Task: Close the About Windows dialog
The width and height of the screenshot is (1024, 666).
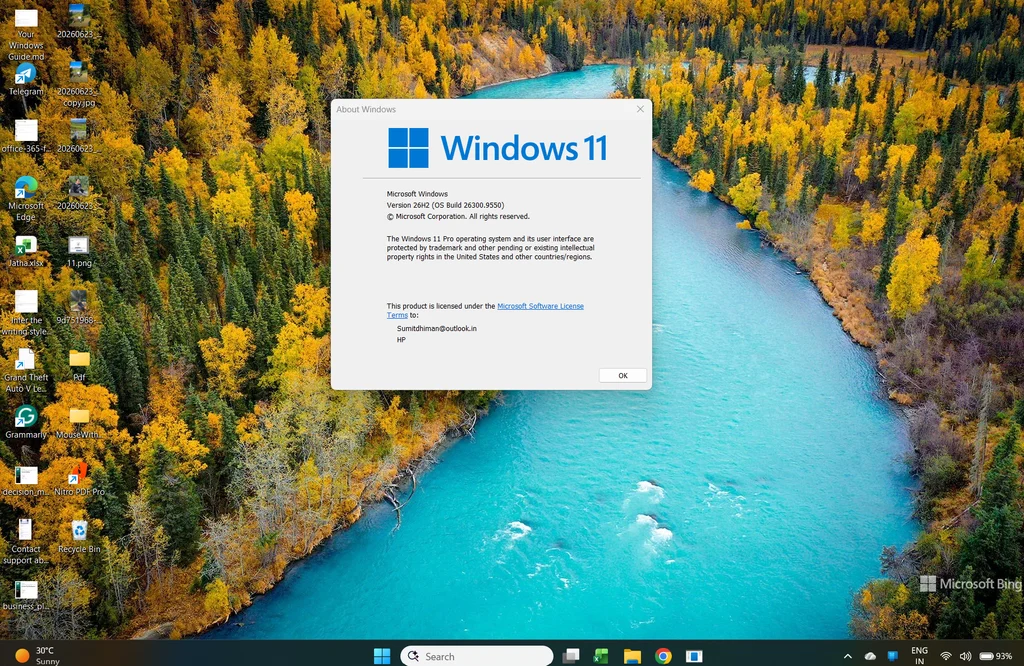Action: [640, 109]
